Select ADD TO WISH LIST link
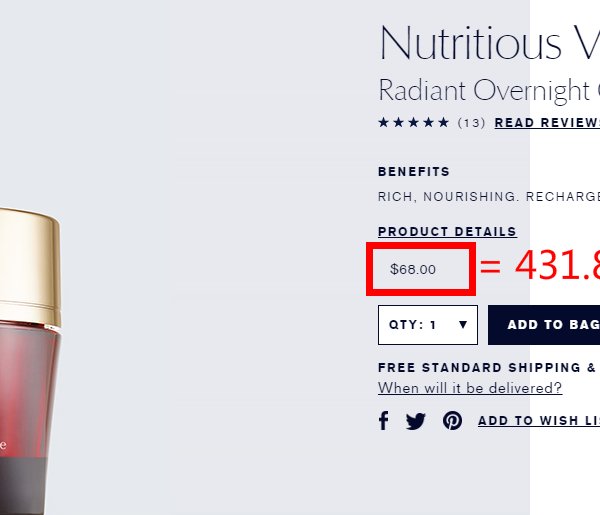The width and height of the screenshot is (600, 515). tap(539, 420)
